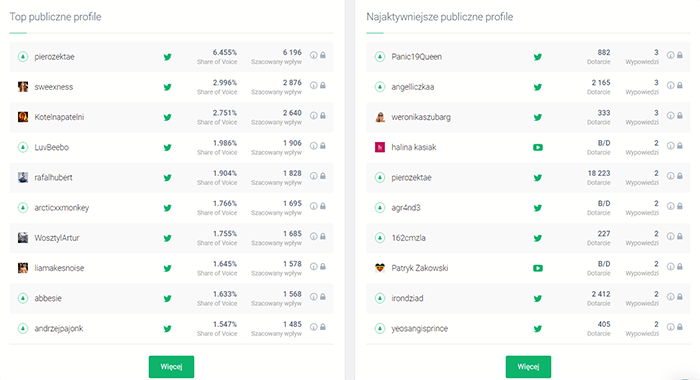Click the YouTube icon in the Patryk Żakowski row

pyautogui.click(x=538, y=268)
